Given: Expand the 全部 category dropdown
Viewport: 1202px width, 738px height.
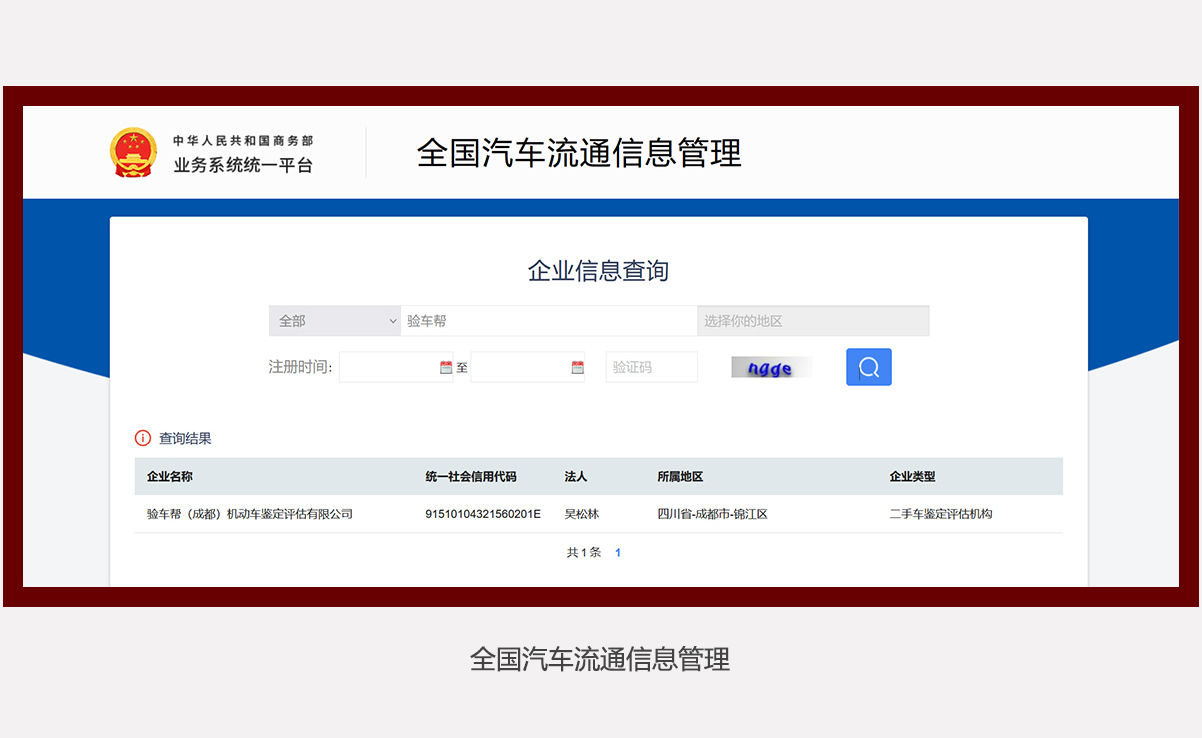Looking at the screenshot, I should click(x=334, y=321).
